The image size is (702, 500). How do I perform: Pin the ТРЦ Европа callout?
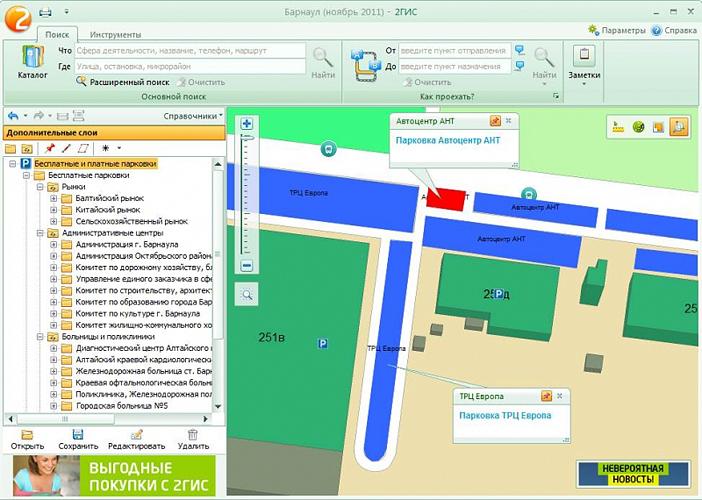click(x=546, y=396)
